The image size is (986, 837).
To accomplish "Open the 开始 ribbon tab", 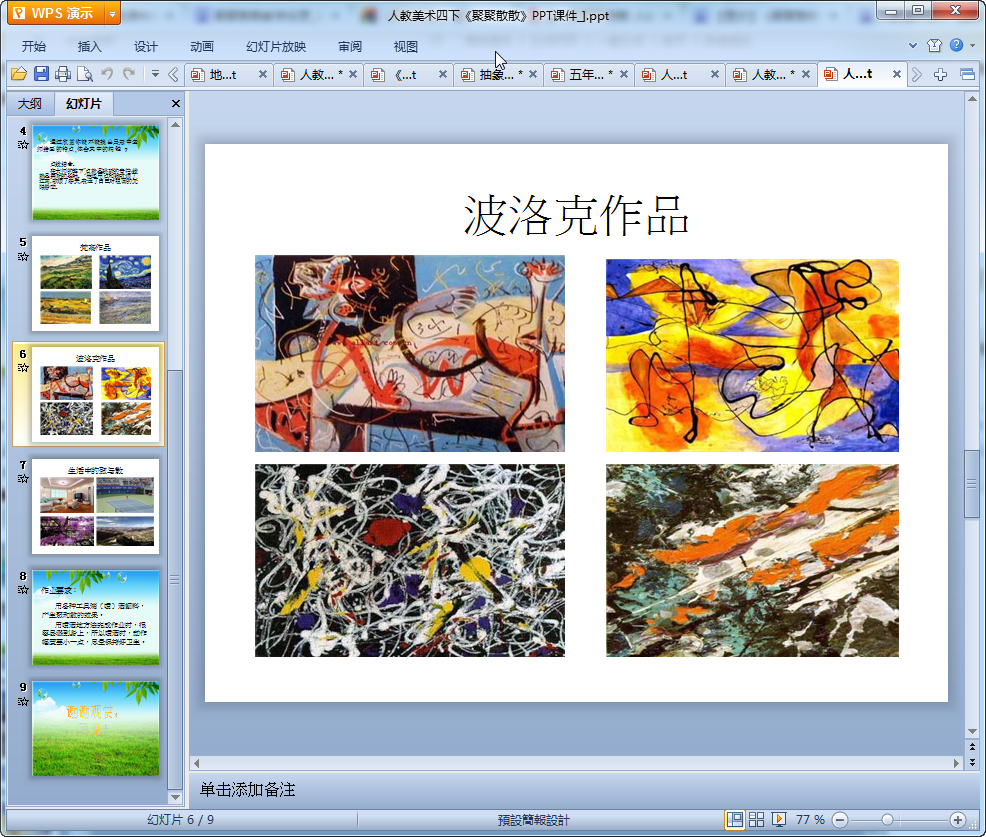I will point(34,47).
